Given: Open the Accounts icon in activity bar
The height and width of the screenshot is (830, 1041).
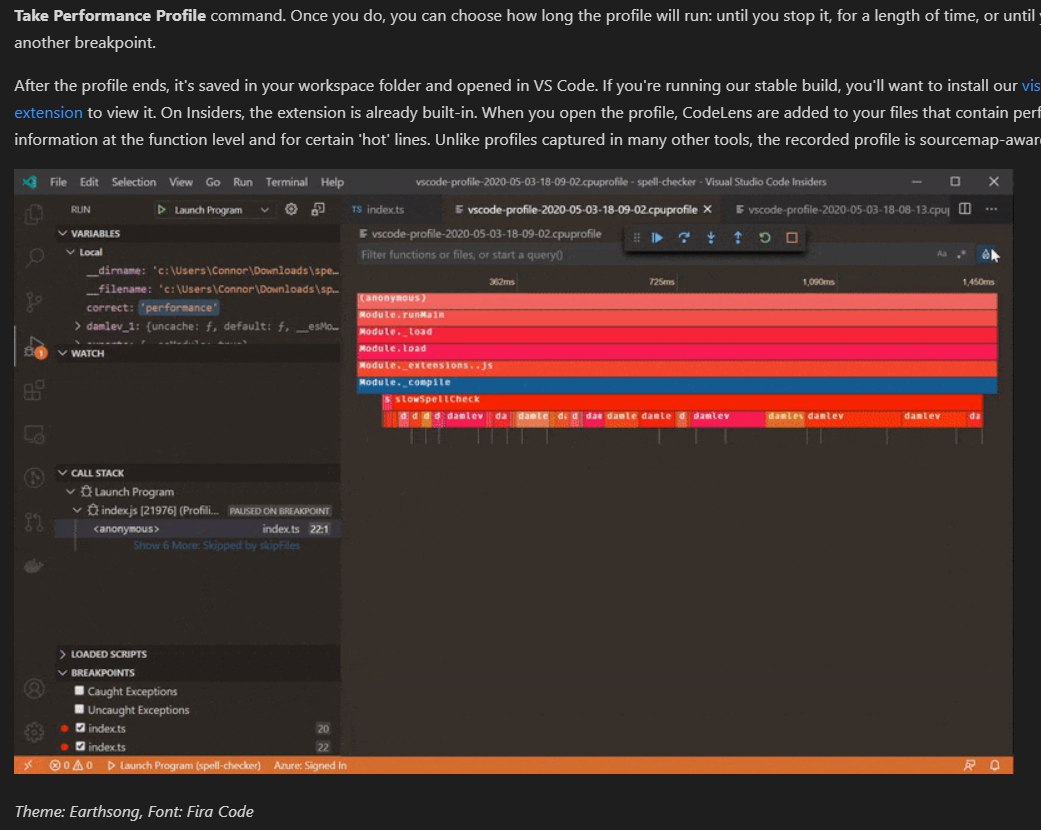Looking at the screenshot, I should (34, 689).
